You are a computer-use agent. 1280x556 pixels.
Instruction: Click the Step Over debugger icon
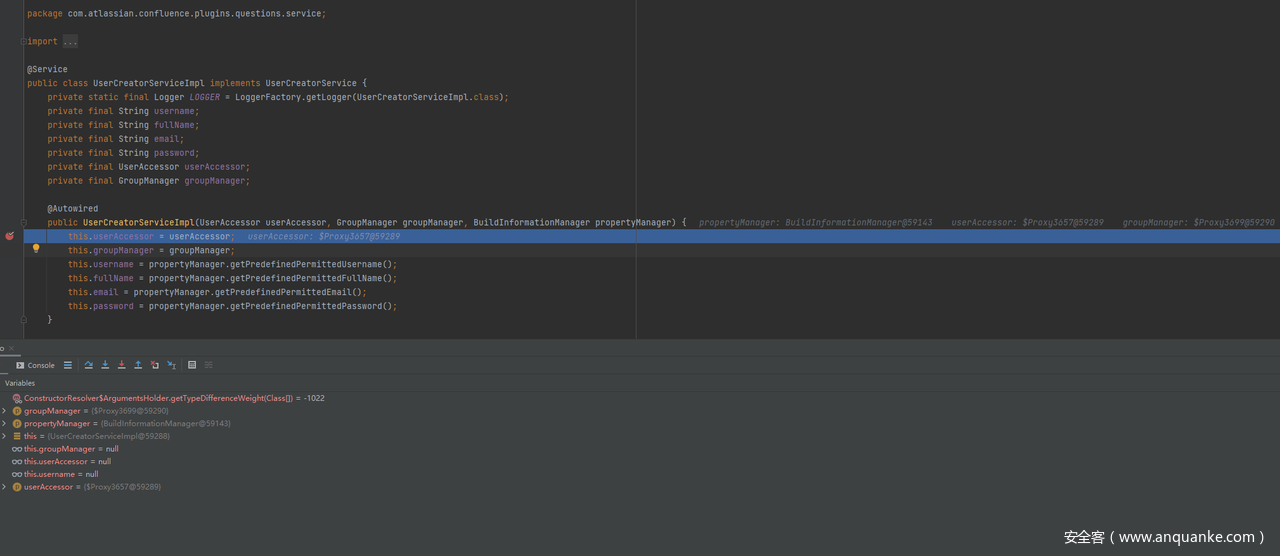(x=88, y=365)
